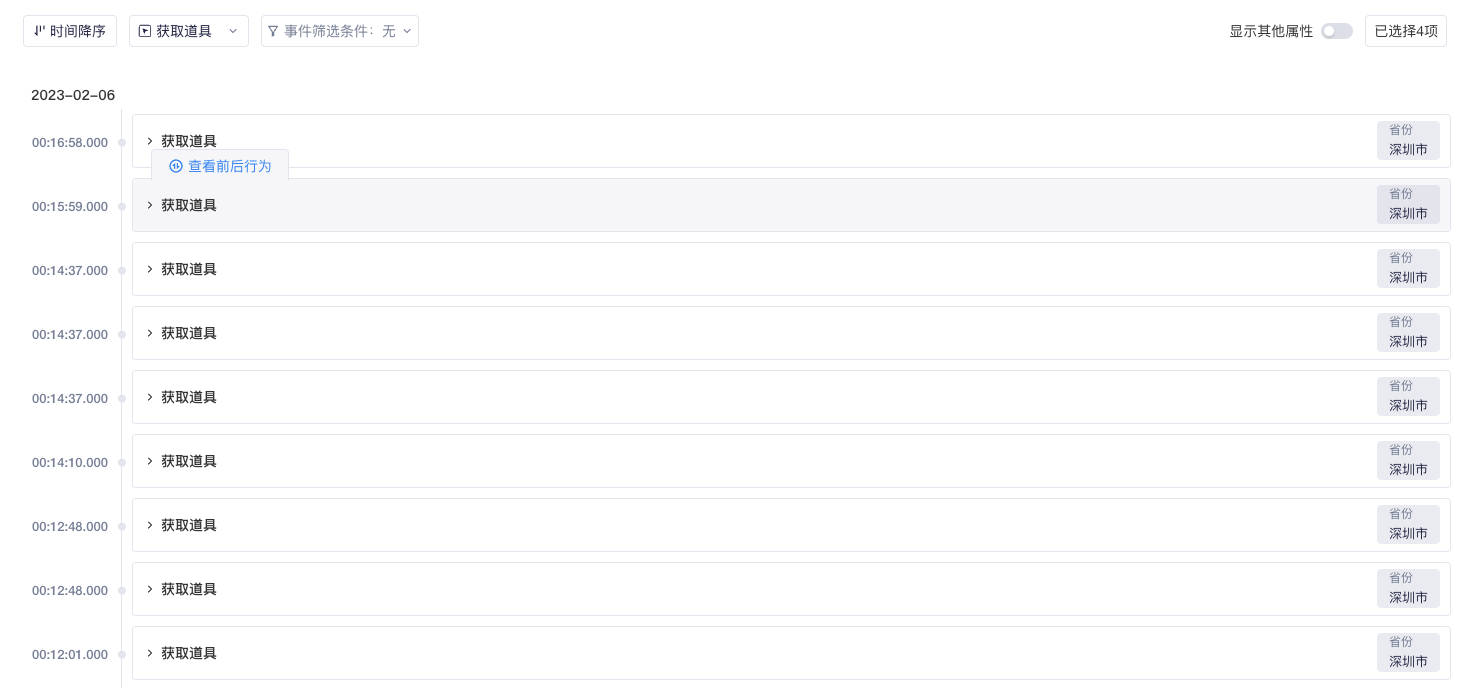Open the 获取道具 event dropdown arrow
The image size is (1475, 688).
click(233, 31)
